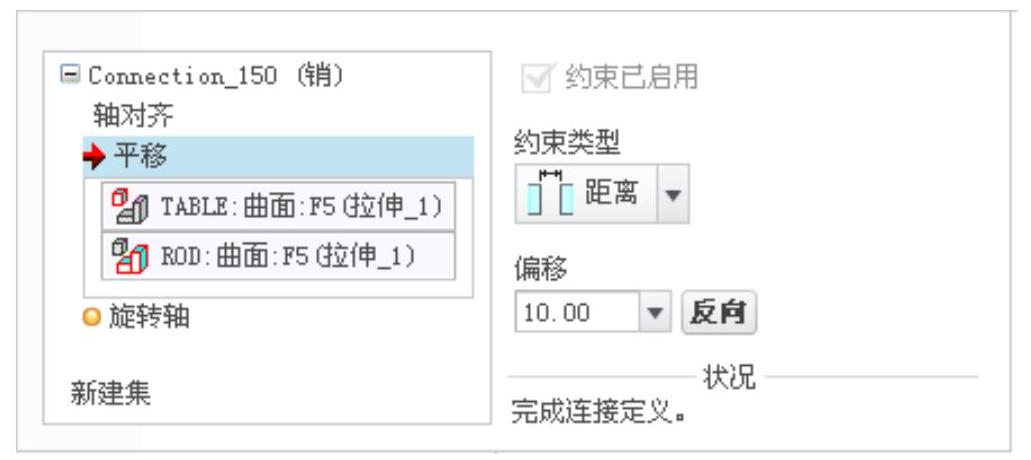Click the TABLE reference component icon
This screenshot has height=460, width=1031.
point(130,207)
